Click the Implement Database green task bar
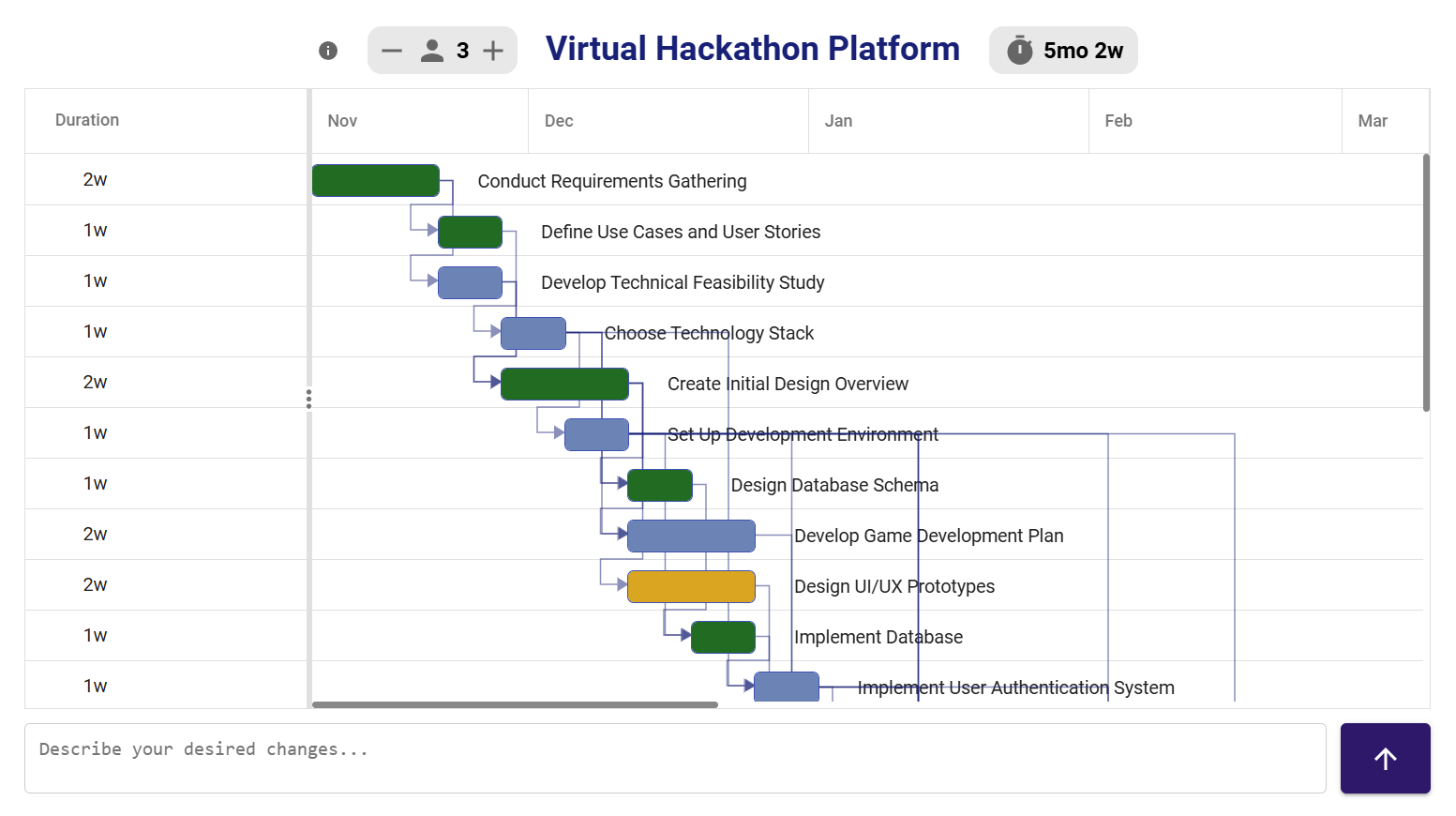 pyautogui.click(x=723, y=637)
